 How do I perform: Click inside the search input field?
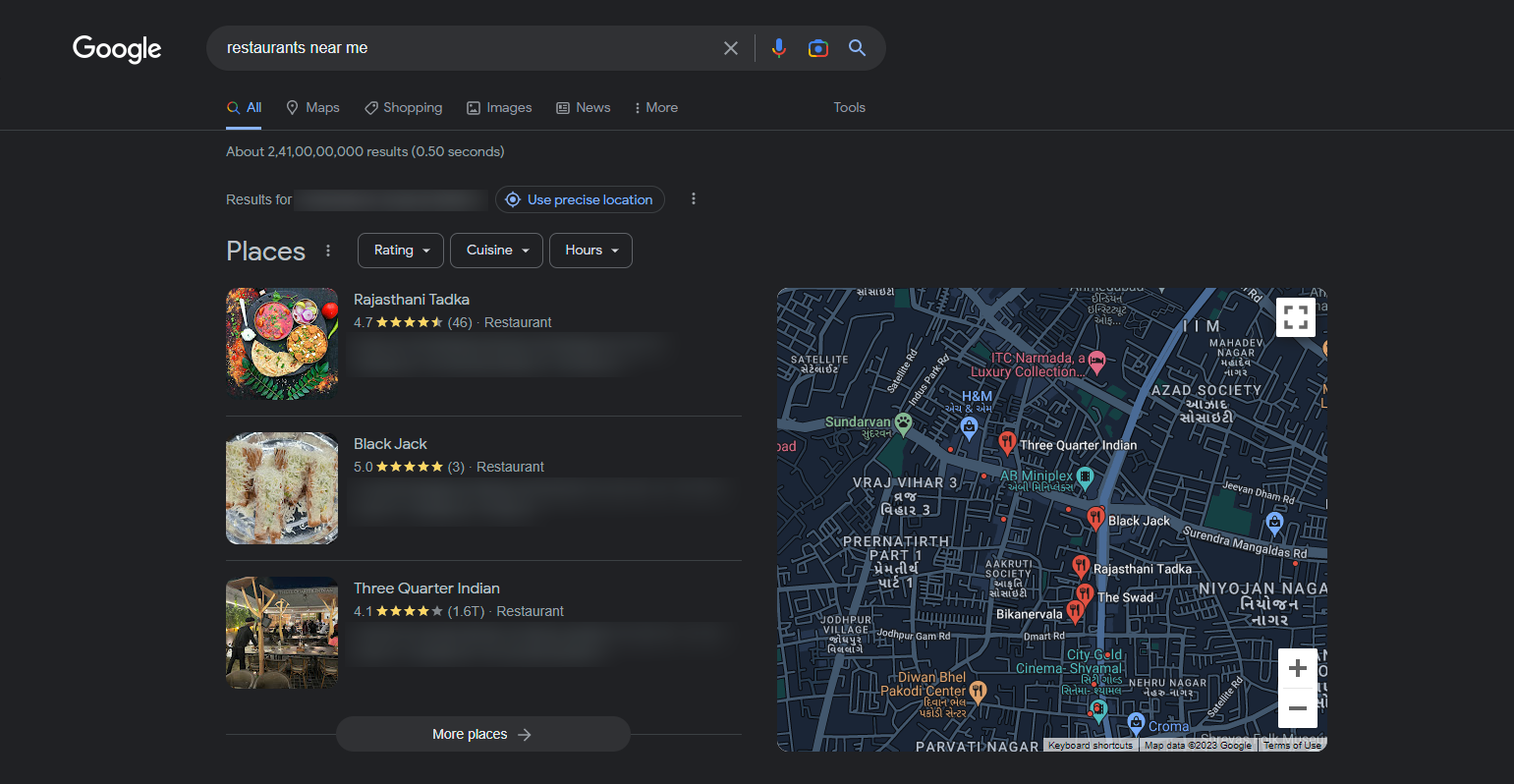click(x=467, y=48)
